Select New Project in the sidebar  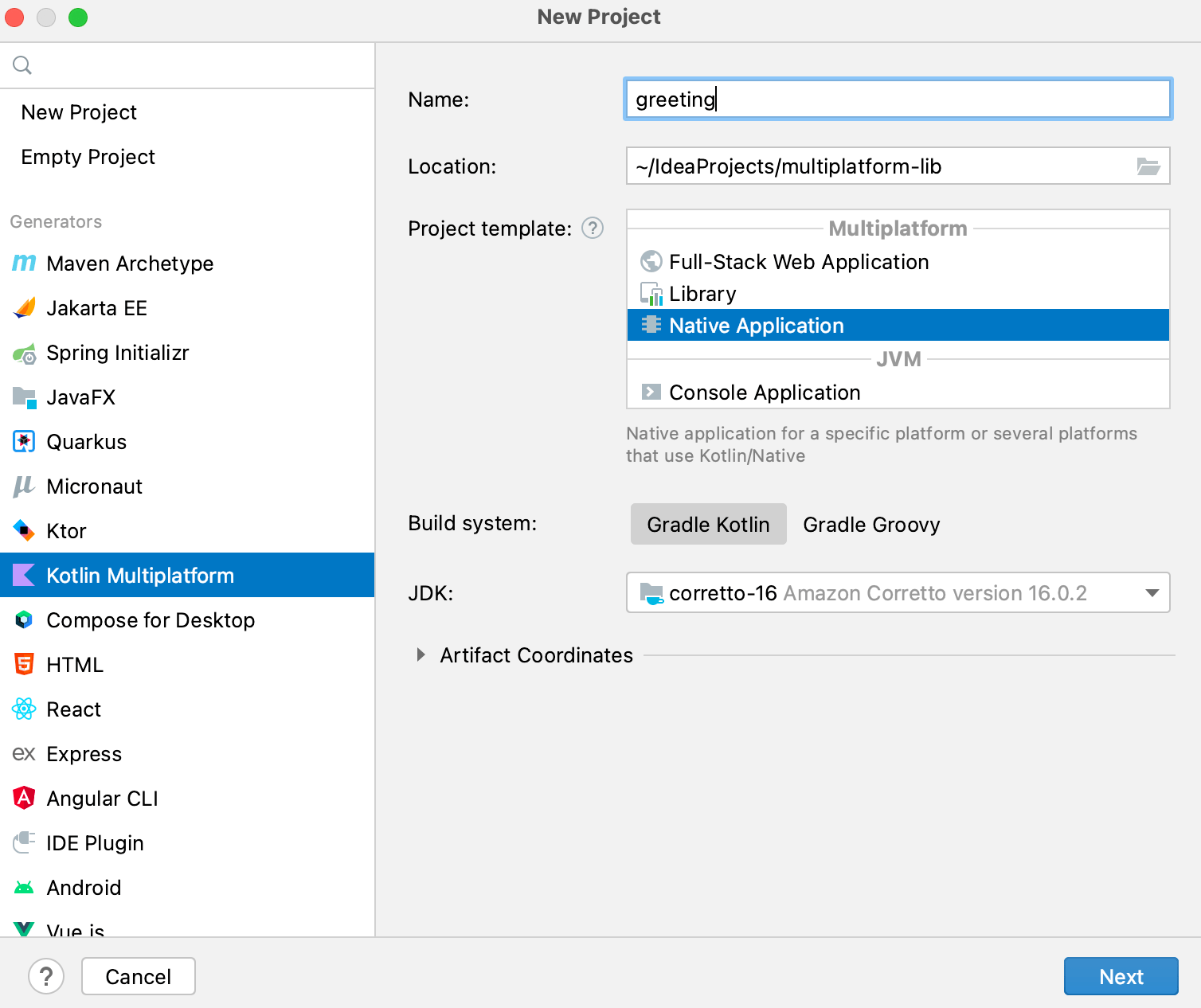point(79,112)
